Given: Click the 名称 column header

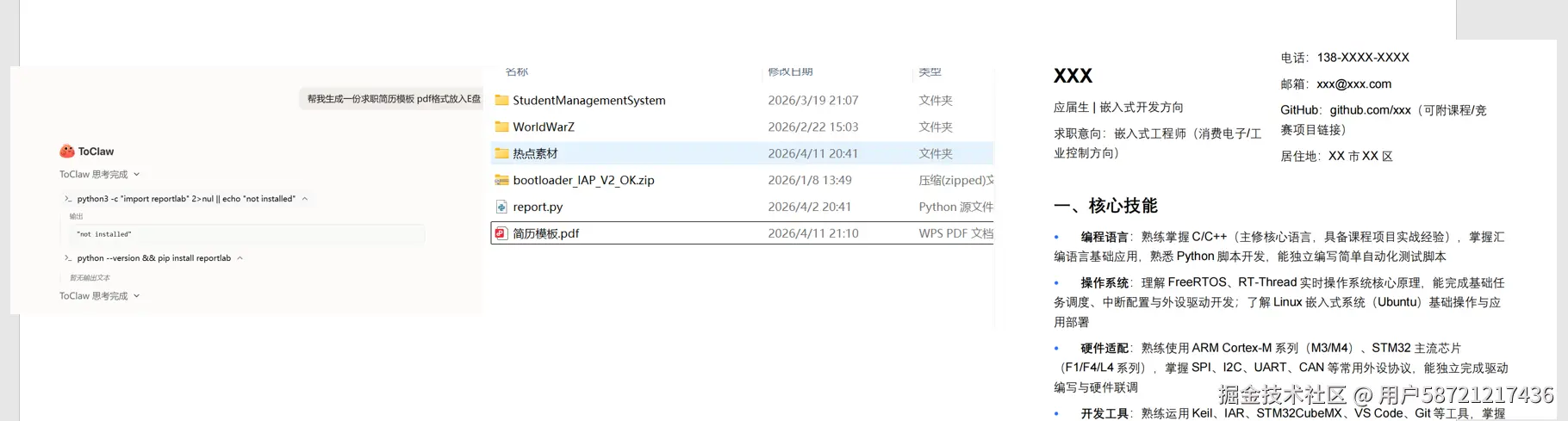Looking at the screenshot, I should tap(517, 71).
